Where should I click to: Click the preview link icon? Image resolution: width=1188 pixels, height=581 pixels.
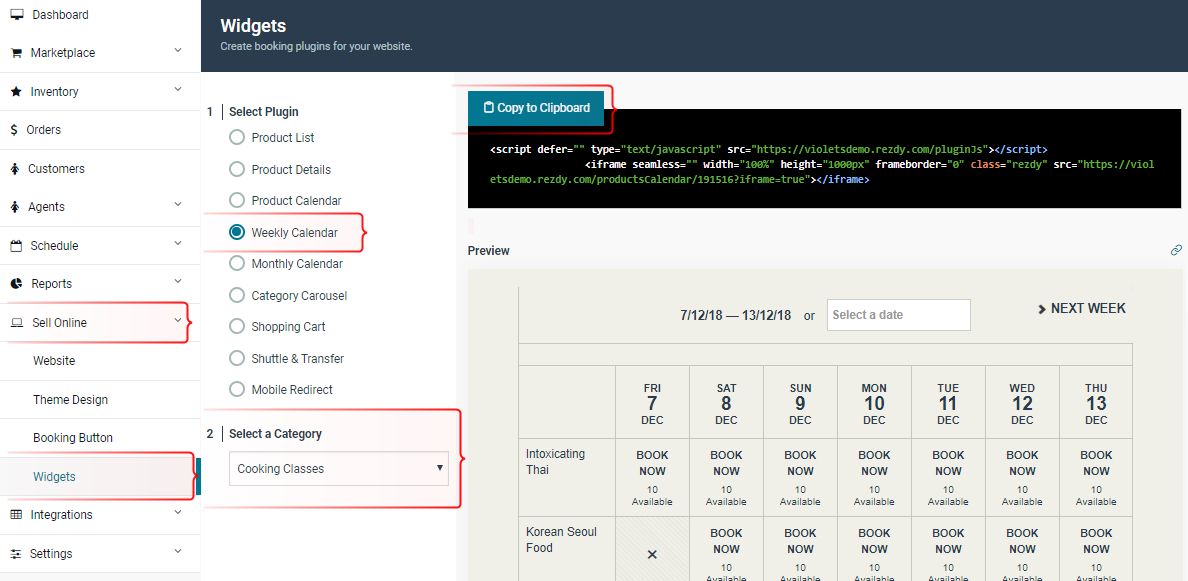[x=1176, y=251]
